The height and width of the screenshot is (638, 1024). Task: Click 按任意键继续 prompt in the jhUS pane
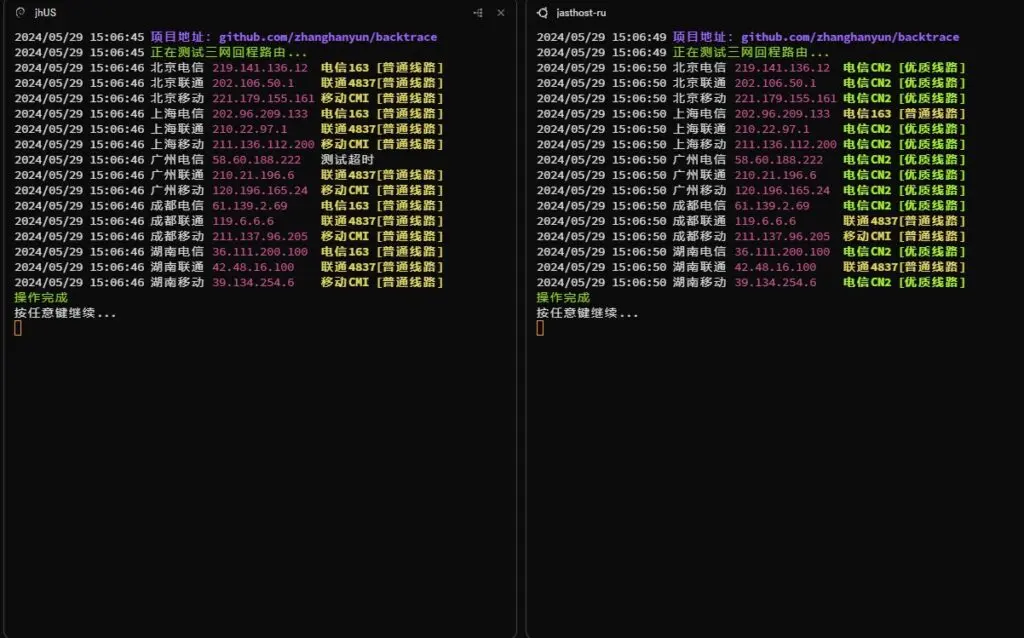65,313
